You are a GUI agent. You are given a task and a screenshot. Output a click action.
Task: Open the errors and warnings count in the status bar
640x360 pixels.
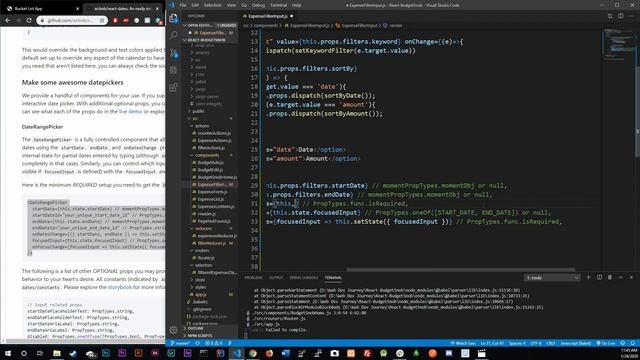tap(213, 343)
